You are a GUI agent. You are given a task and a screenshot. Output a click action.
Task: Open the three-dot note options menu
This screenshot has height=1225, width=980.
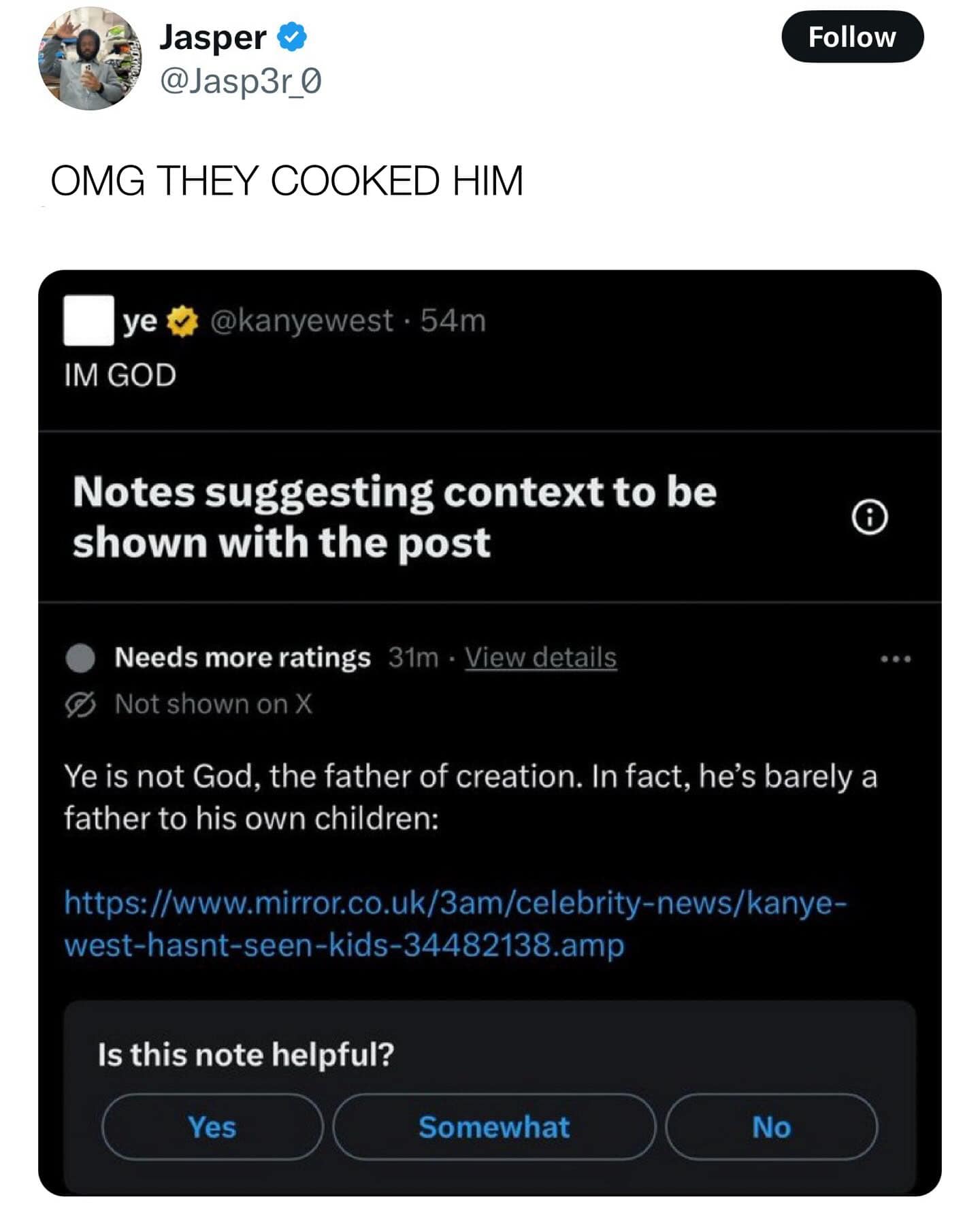click(895, 659)
